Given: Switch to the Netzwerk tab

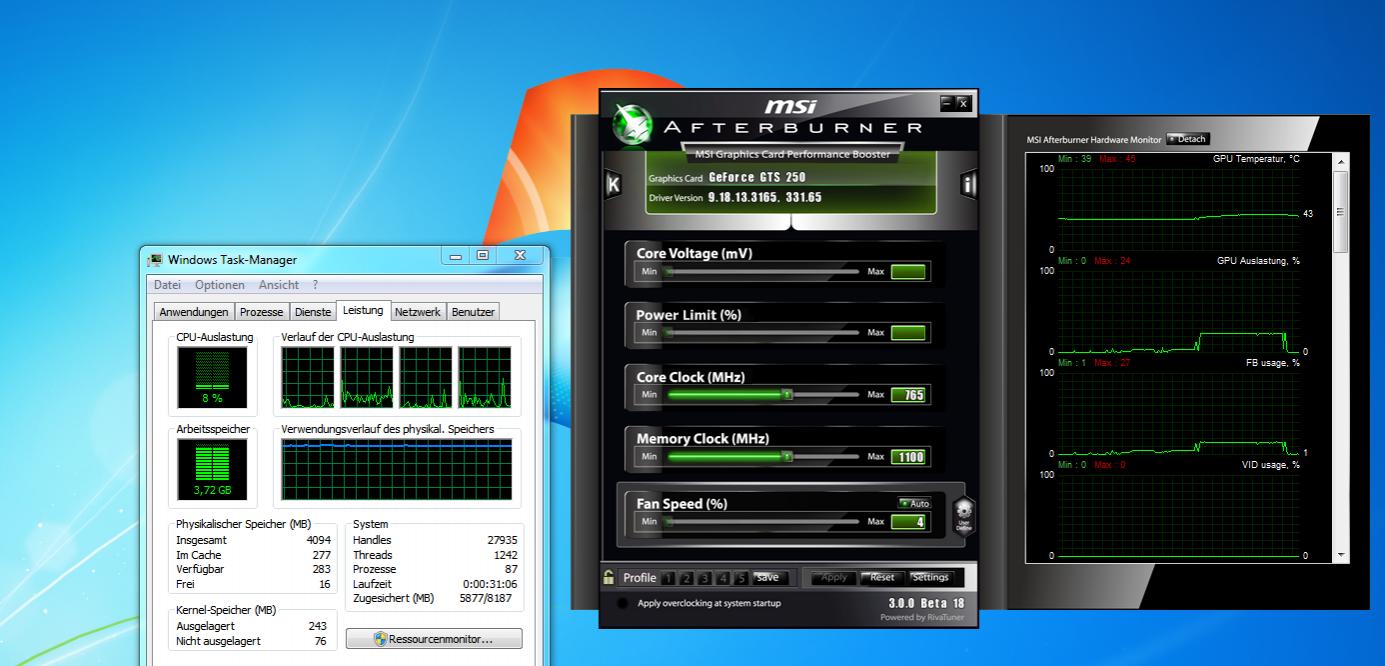Looking at the screenshot, I should pyautogui.click(x=417, y=312).
